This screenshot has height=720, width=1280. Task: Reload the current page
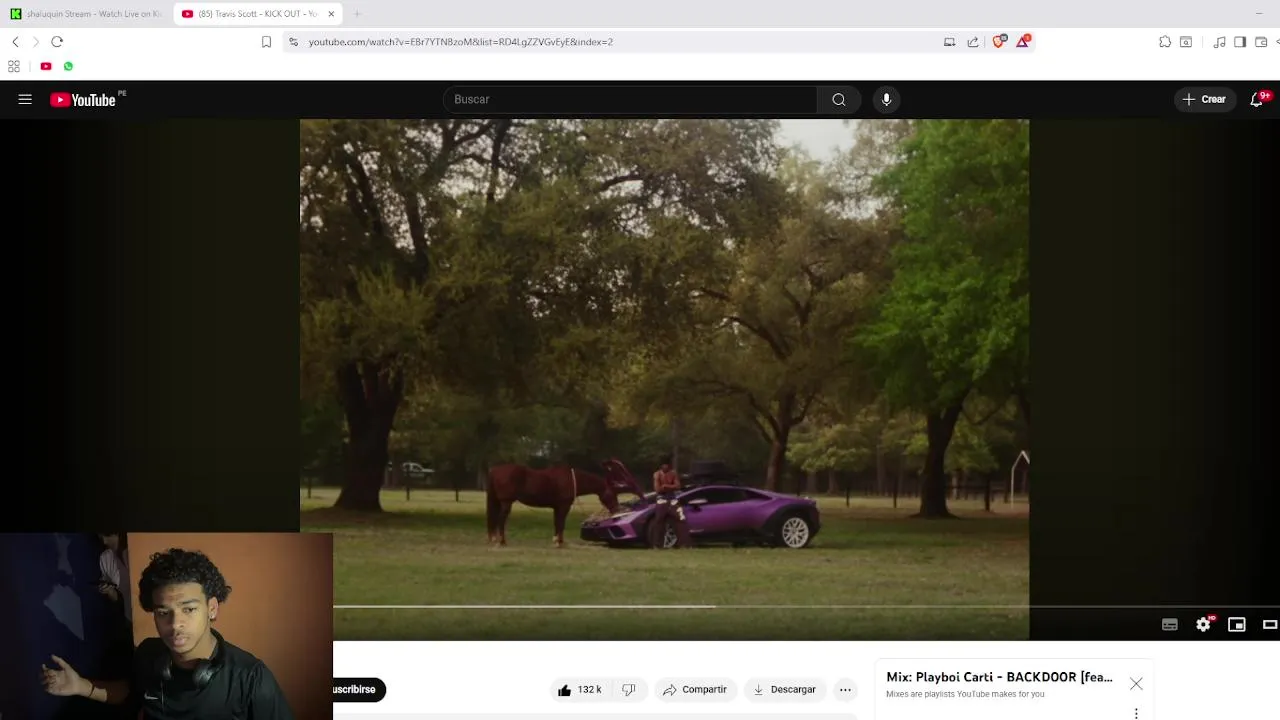57,42
